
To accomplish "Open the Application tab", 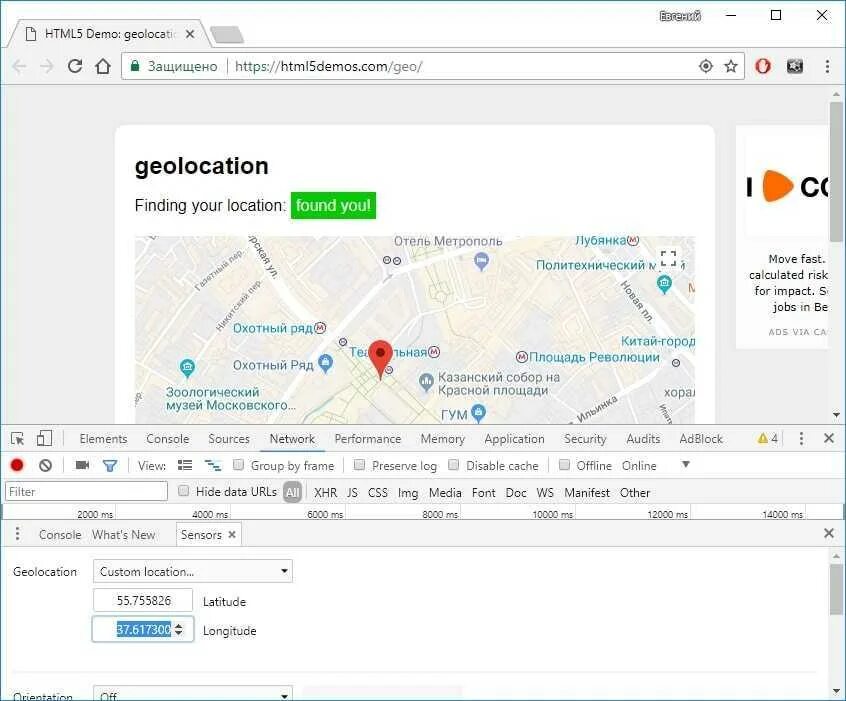I will point(514,439).
